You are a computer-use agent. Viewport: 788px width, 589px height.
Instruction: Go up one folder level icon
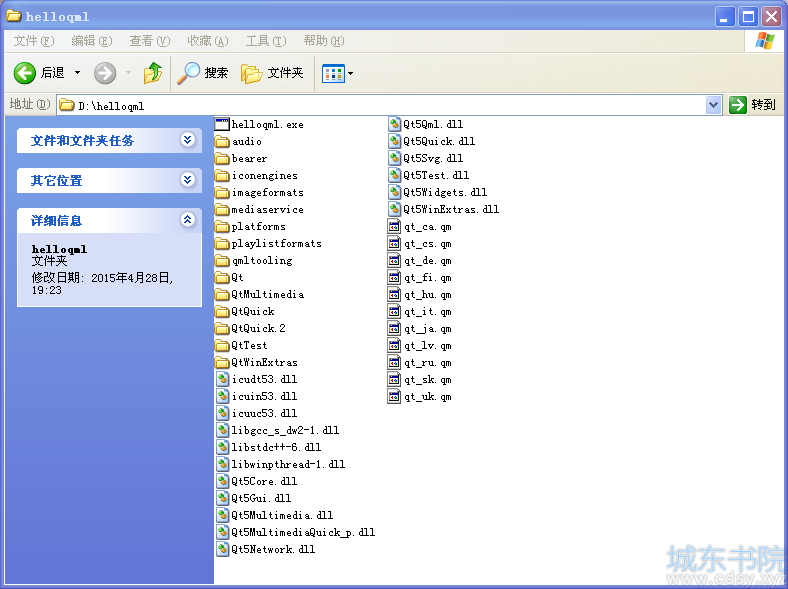point(153,73)
